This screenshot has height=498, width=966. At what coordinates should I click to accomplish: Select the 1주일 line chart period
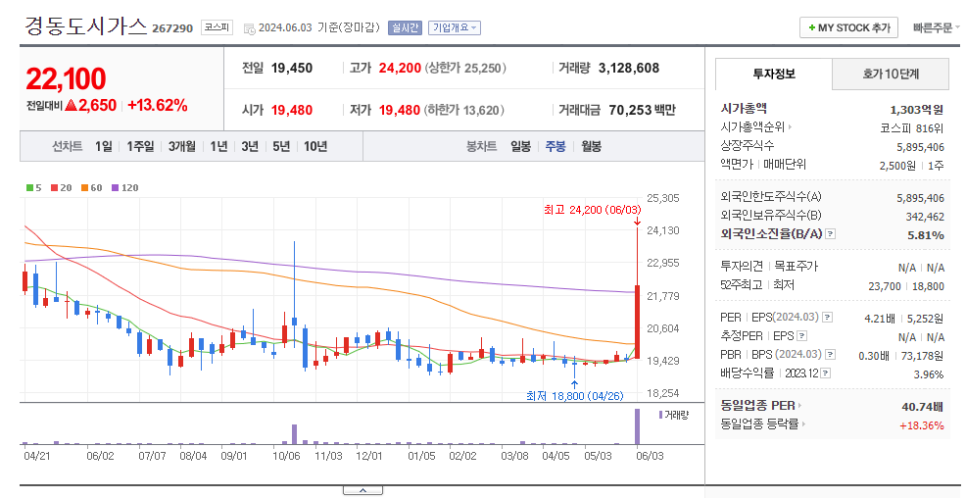pos(140,147)
